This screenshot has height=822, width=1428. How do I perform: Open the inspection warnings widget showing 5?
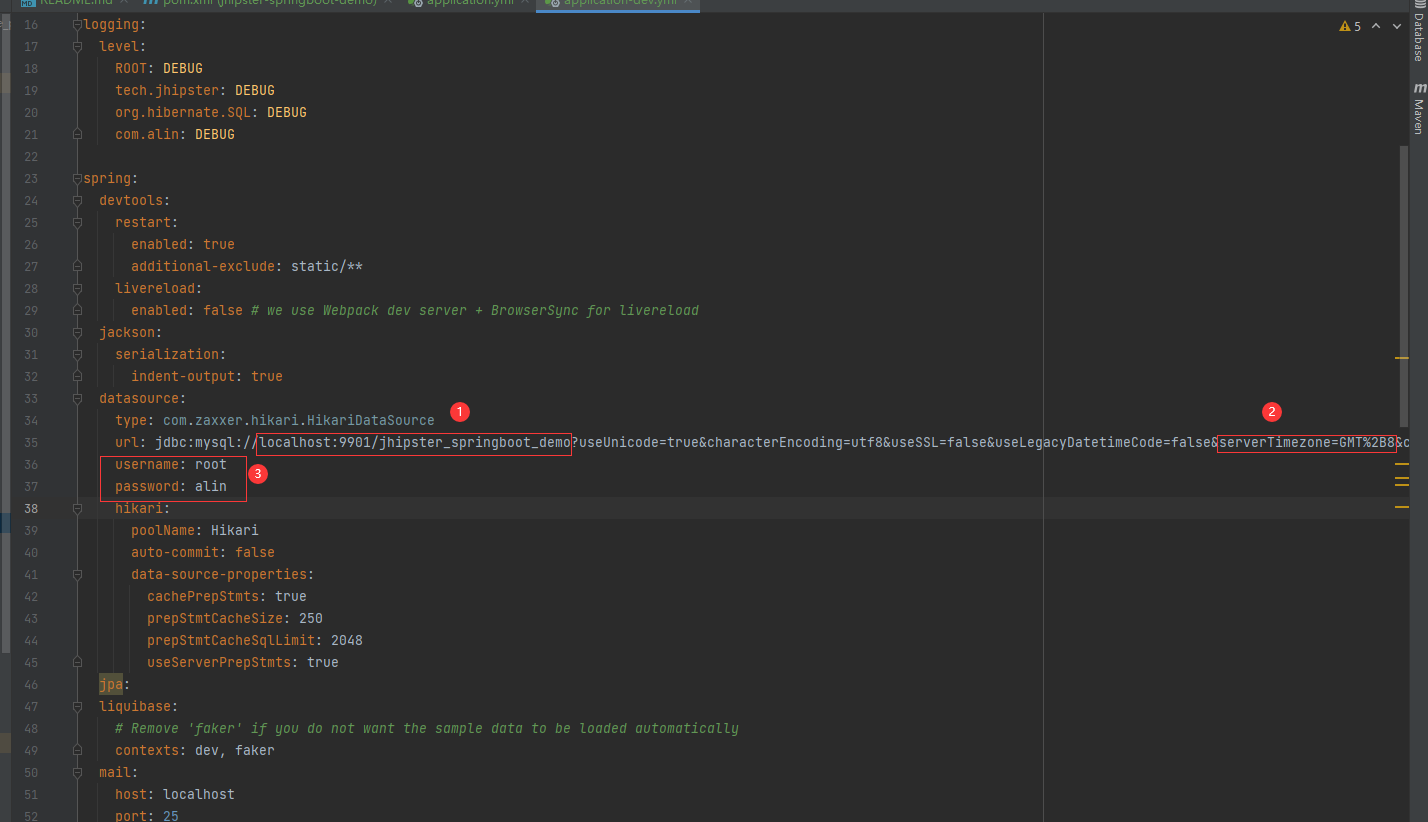[x=1350, y=26]
